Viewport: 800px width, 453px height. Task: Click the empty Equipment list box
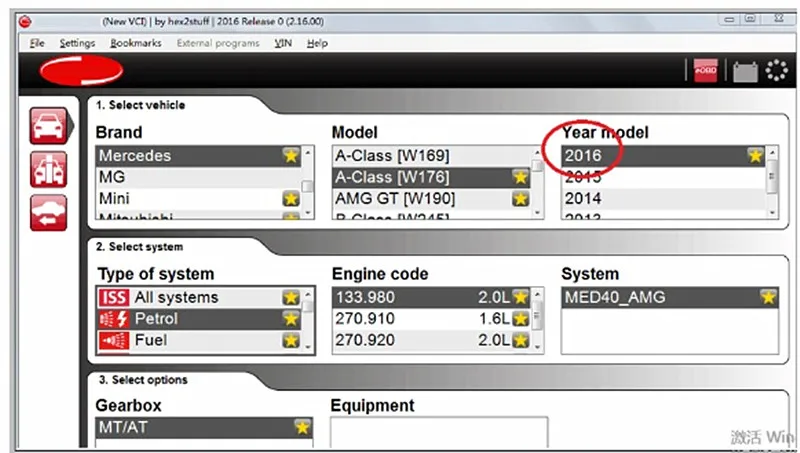[439, 431]
